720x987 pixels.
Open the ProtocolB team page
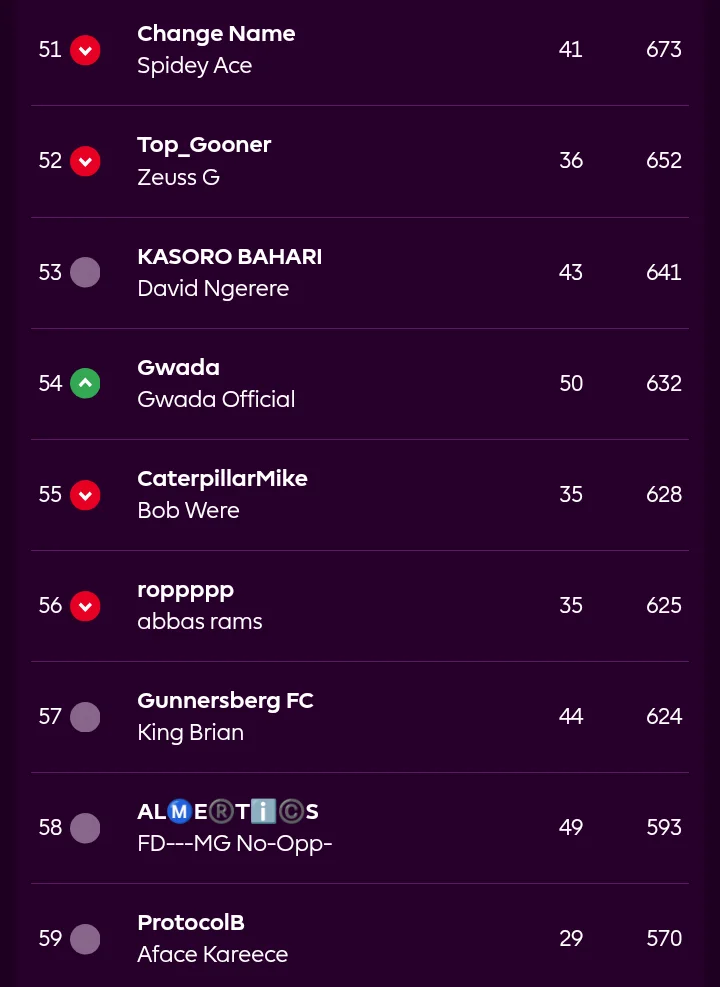(x=191, y=923)
